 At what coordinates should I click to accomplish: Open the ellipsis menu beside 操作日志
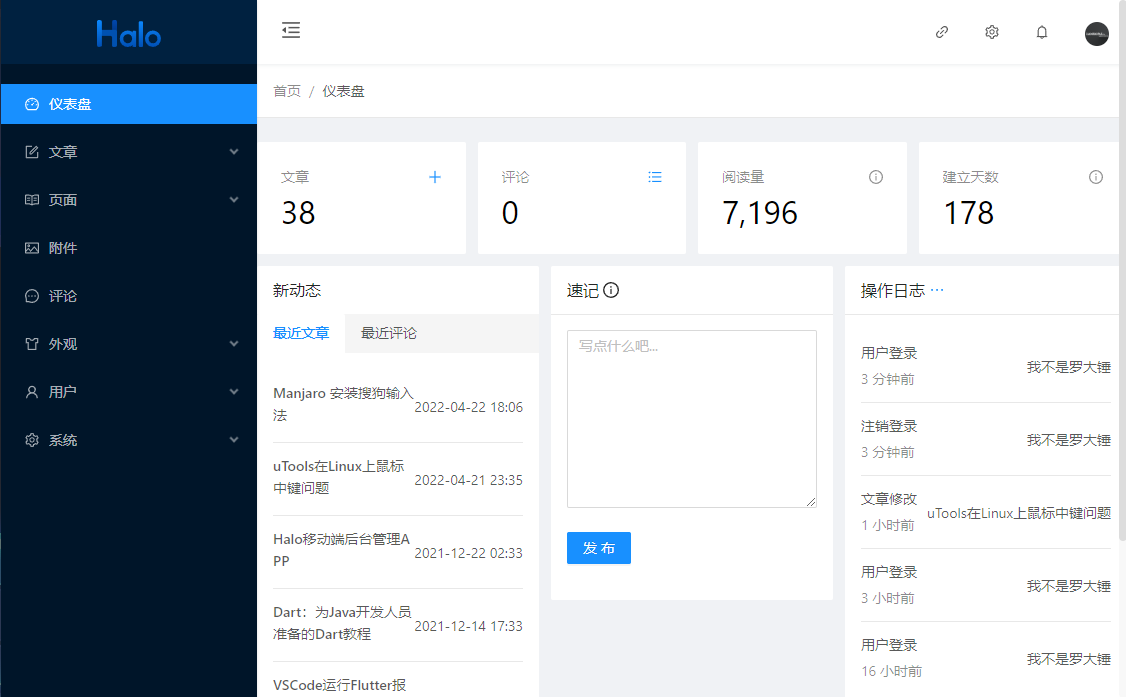937,290
